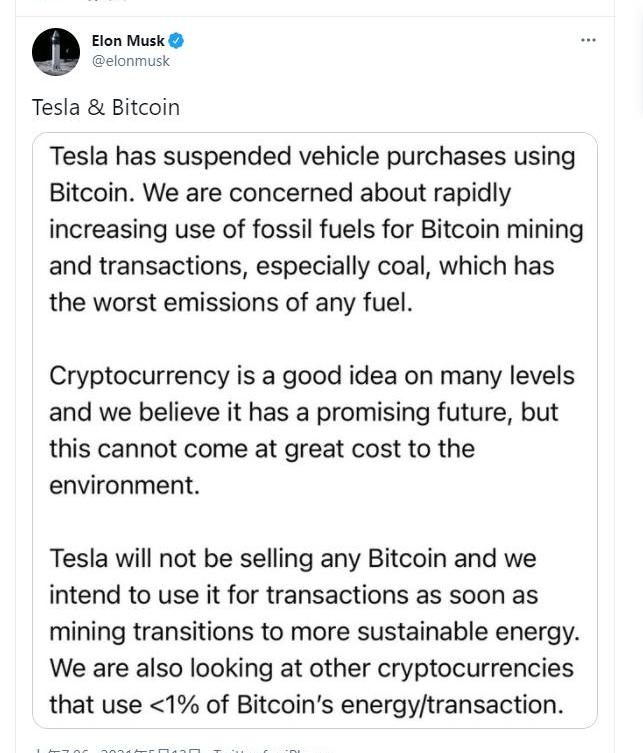
Task: Click the Elon Musk display name
Action: [128, 41]
